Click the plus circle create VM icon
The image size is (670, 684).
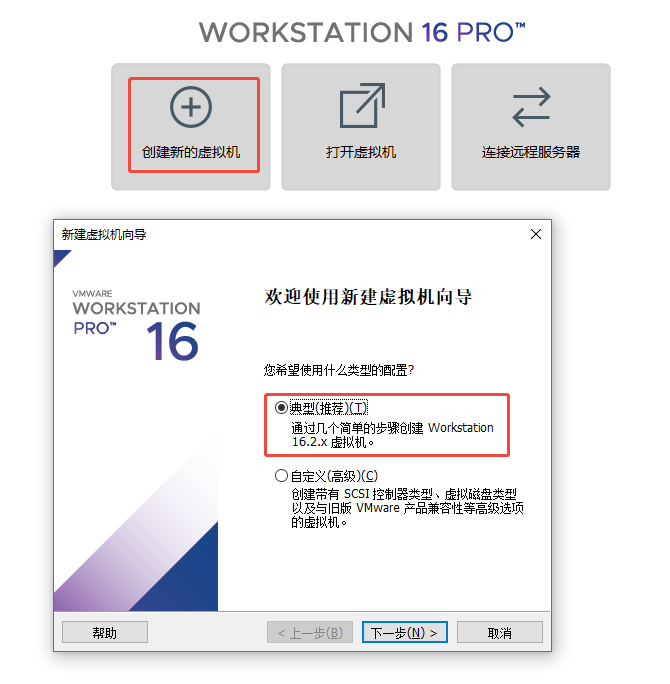click(x=191, y=107)
